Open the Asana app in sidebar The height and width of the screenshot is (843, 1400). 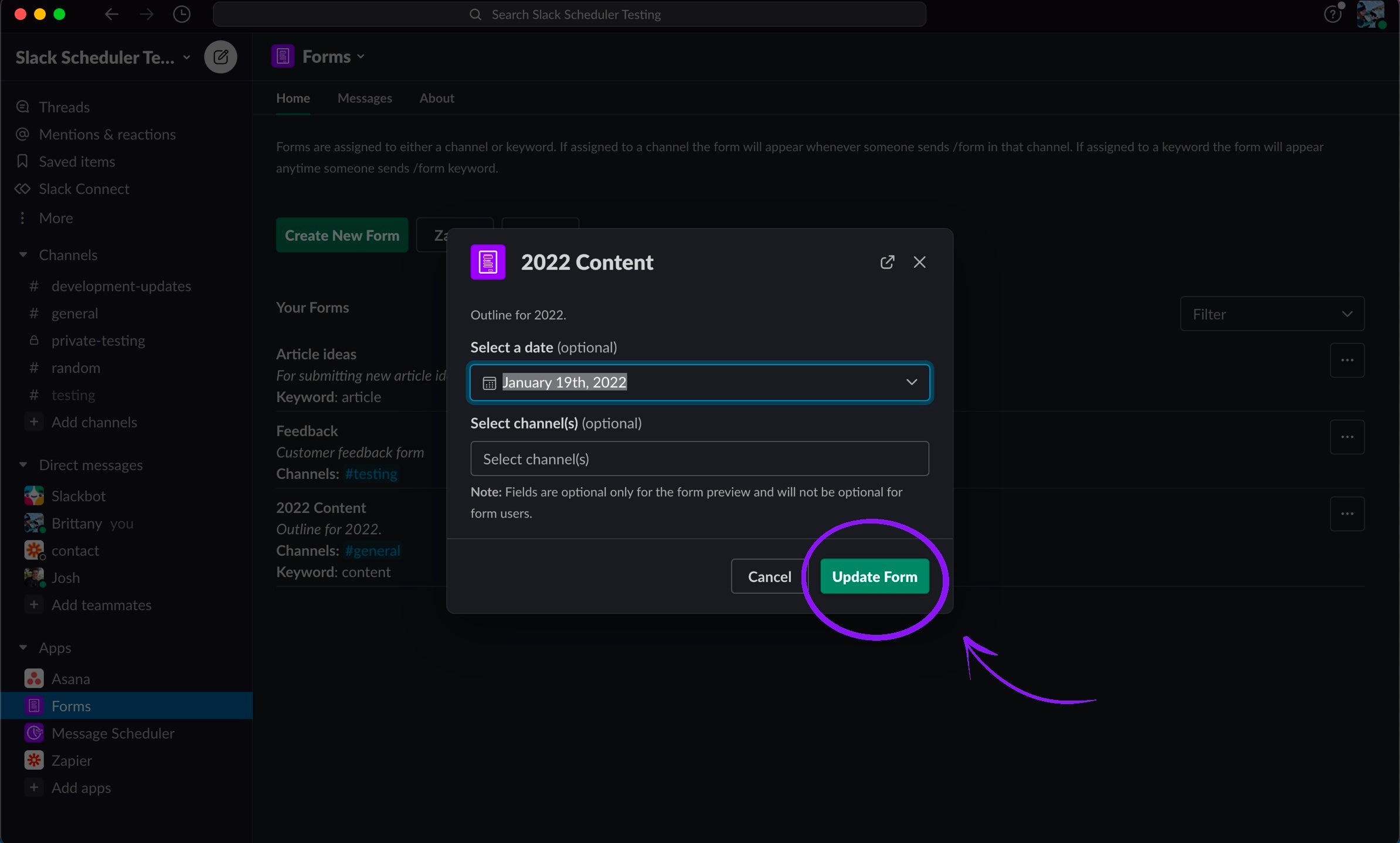click(70, 679)
